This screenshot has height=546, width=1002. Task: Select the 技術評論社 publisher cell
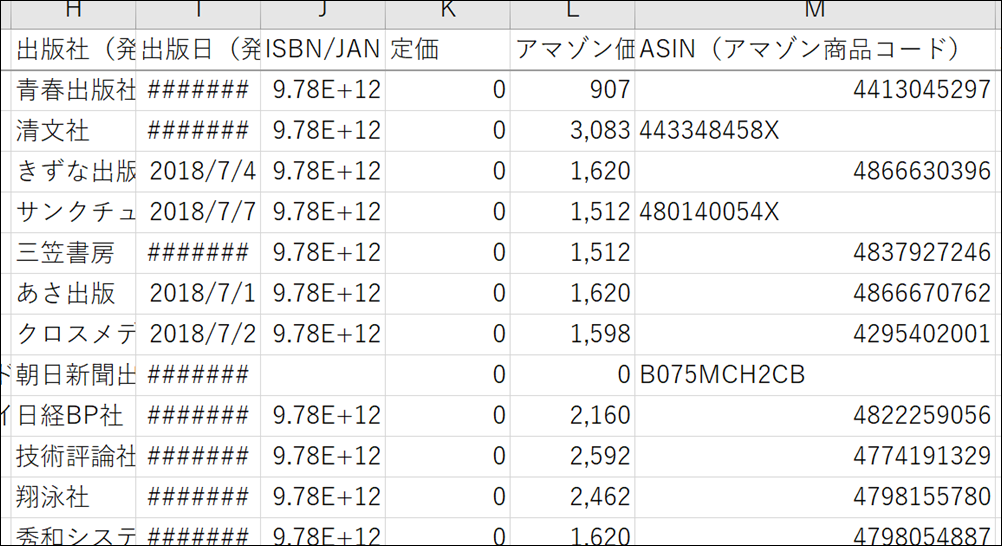[x=73, y=456]
